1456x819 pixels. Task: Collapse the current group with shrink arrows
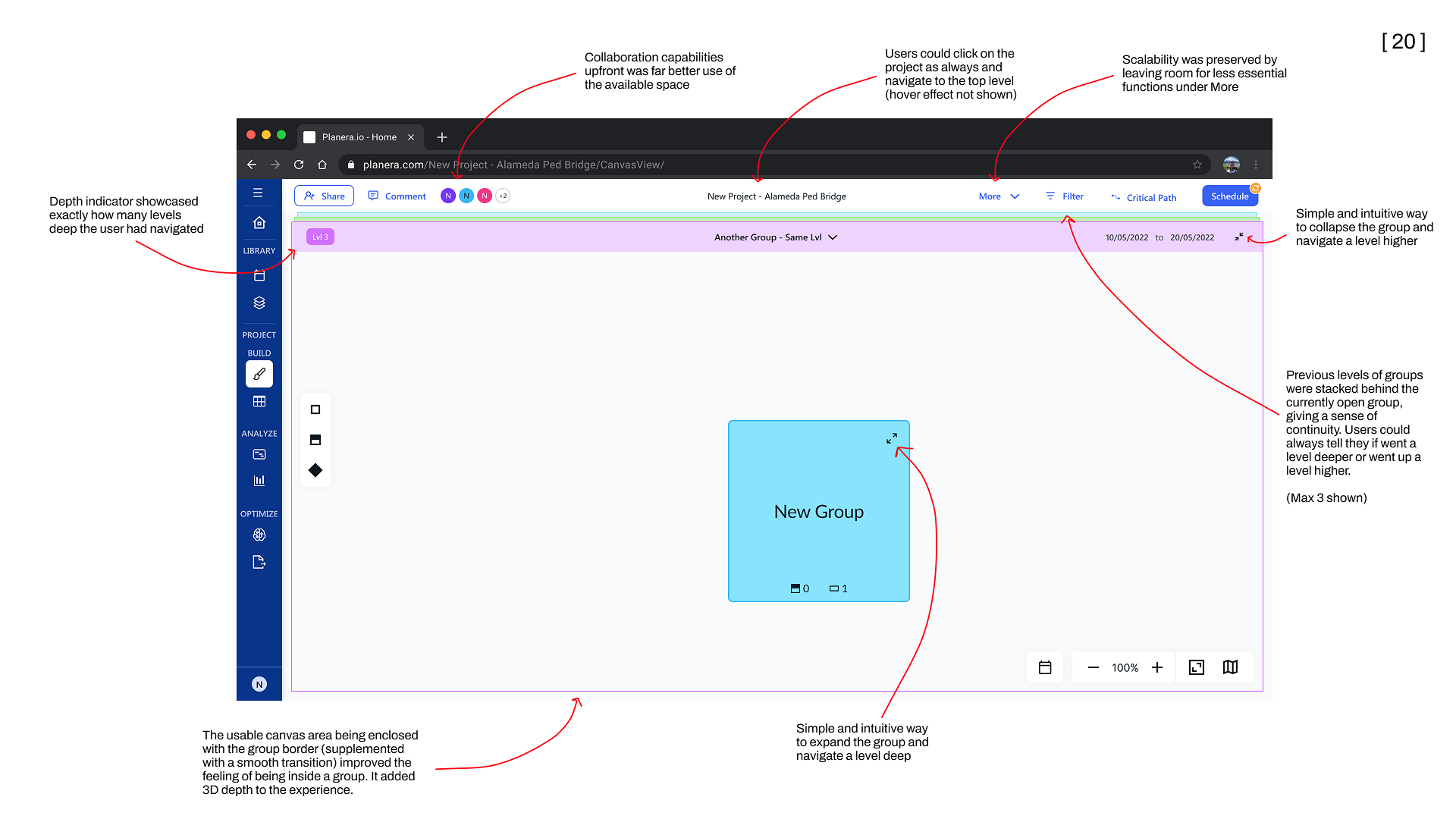pyautogui.click(x=1239, y=237)
